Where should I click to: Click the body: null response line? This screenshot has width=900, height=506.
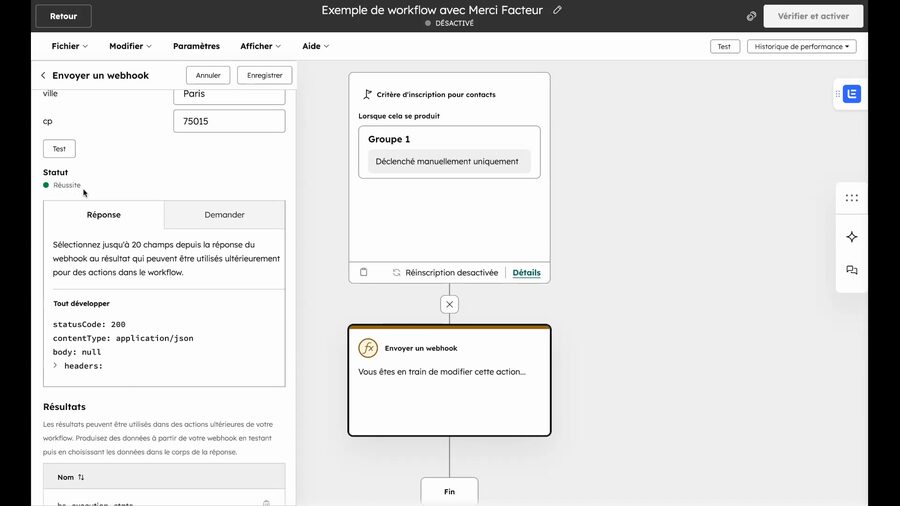click(77, 352)
